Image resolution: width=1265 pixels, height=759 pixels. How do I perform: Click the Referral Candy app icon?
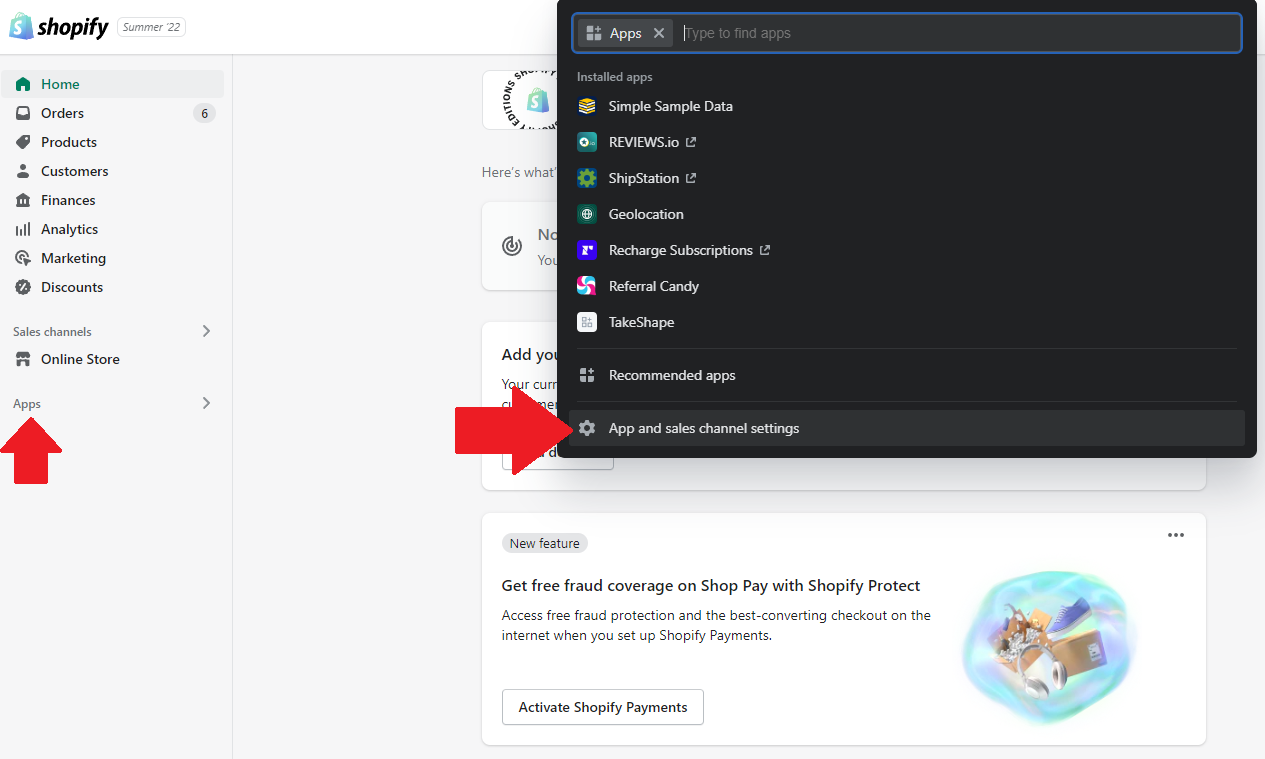pos(587,286)
